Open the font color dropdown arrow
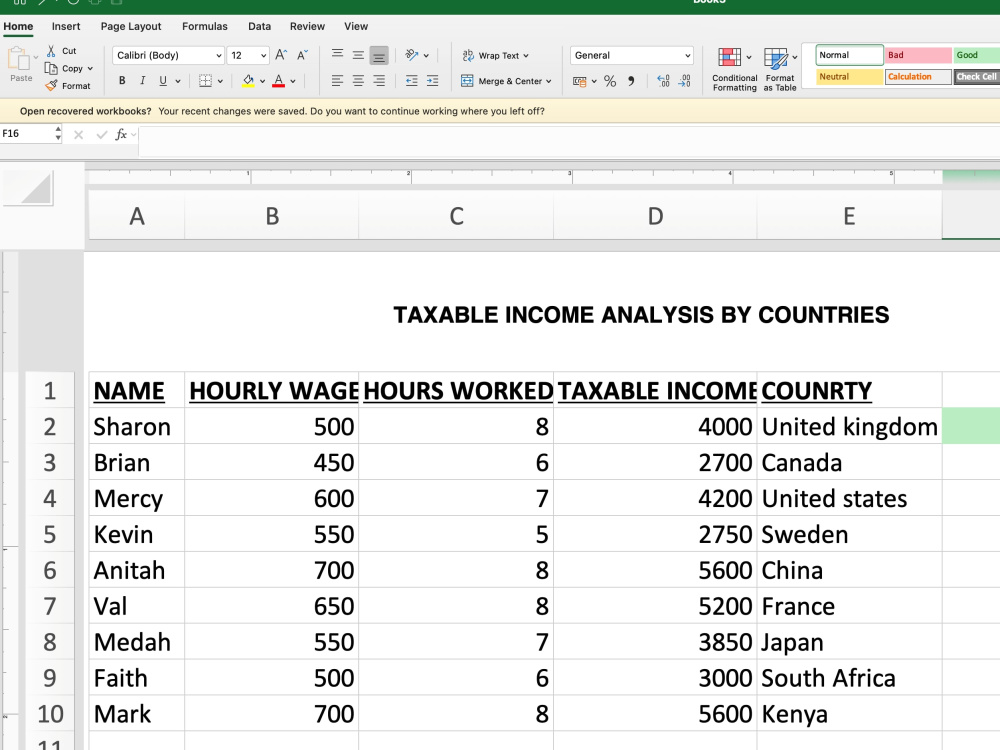The image size is (1000, 750). click(x=293, y=81)
